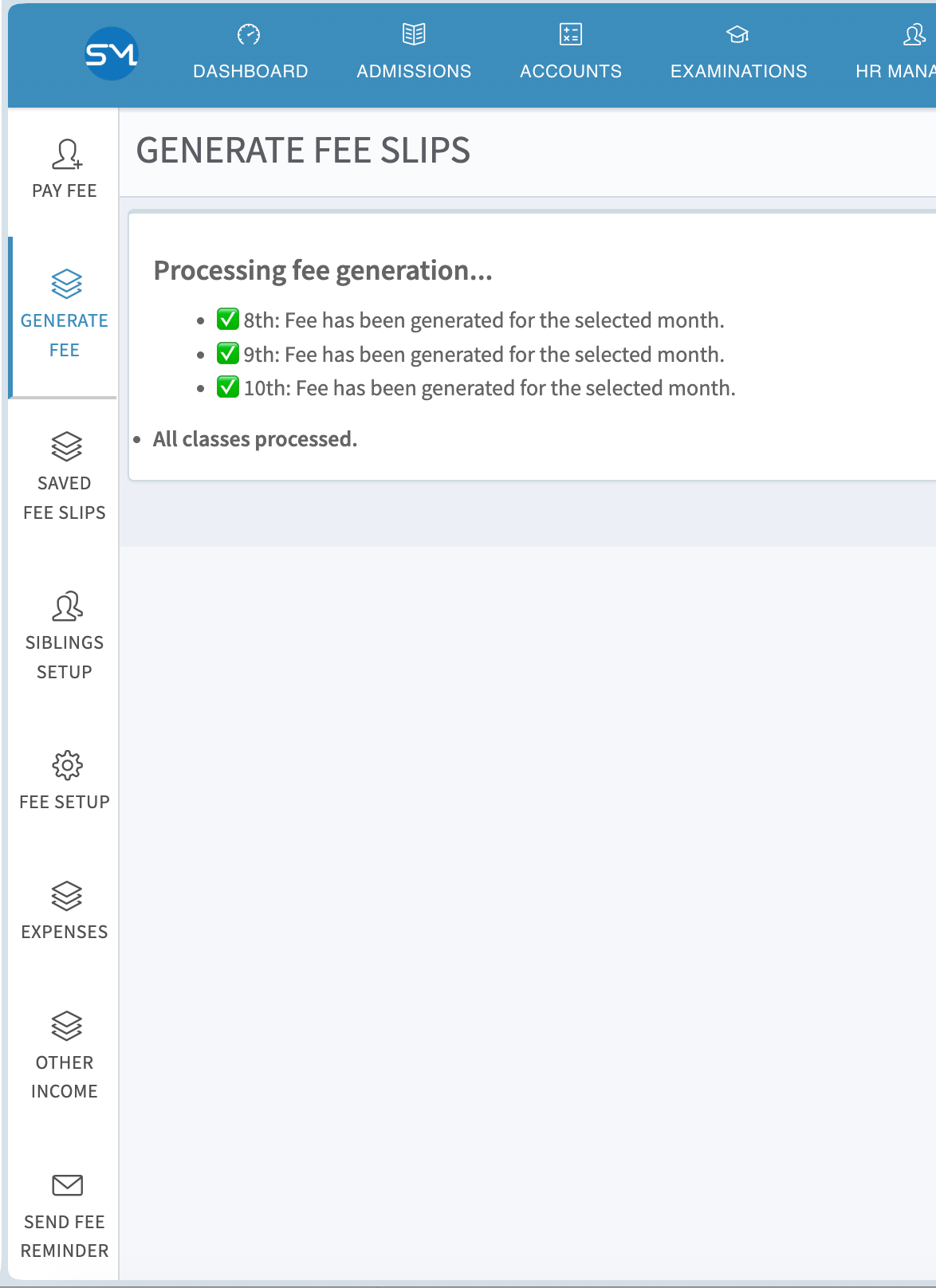Open the DASHBOARD menu
Screen dimensions: 936x1288
(x=250, y=71)
